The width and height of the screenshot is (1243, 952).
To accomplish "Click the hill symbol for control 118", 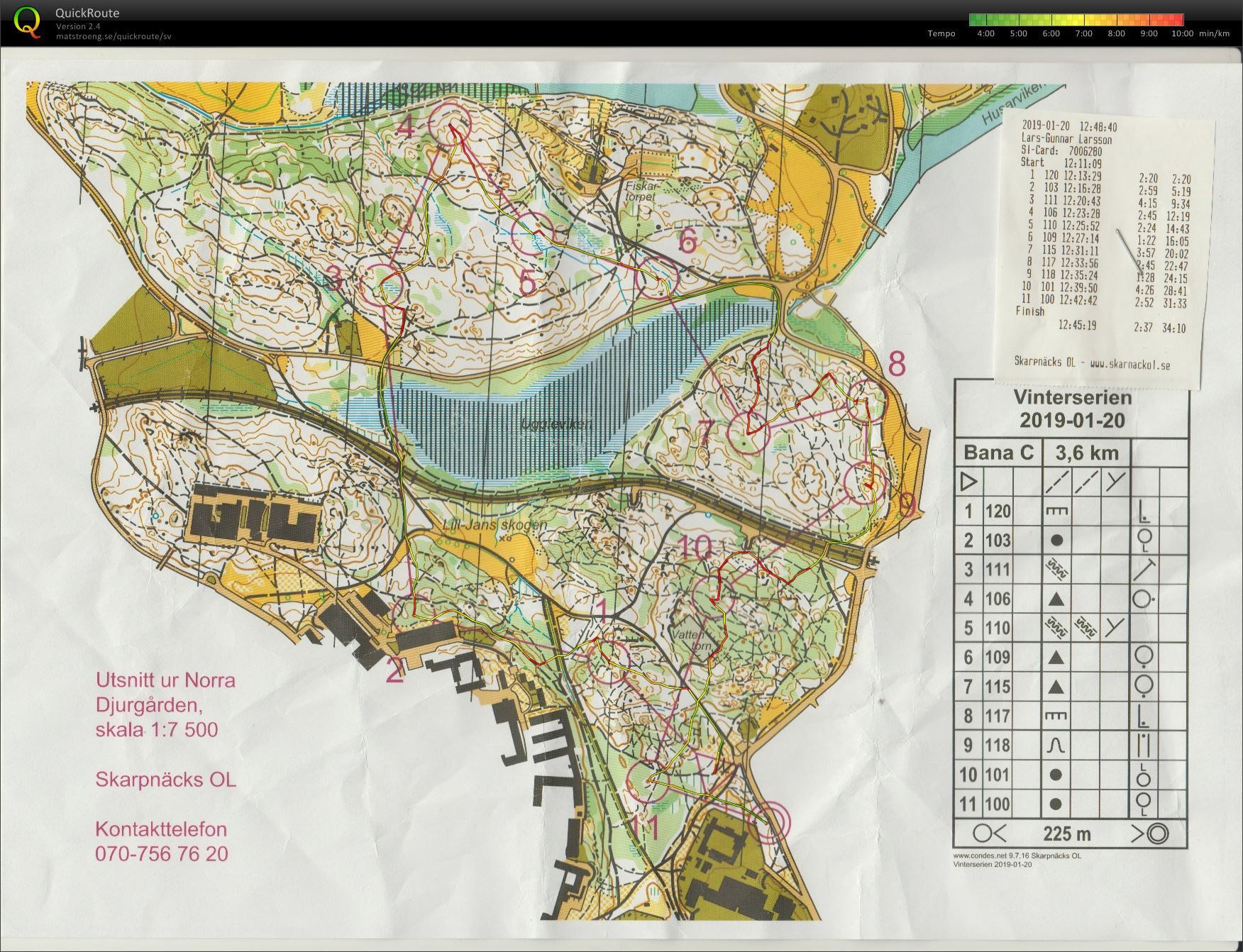I will coord(1056,746).
